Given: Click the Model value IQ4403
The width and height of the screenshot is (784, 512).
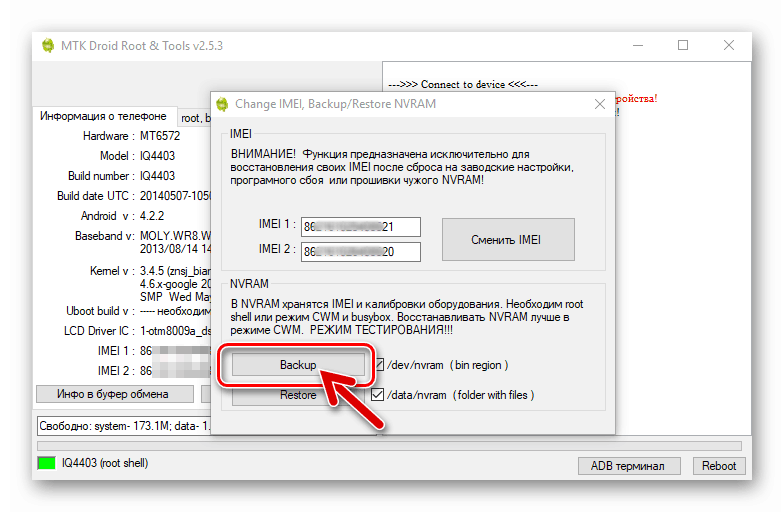Looking at the screenshot, I should [158, 156].
